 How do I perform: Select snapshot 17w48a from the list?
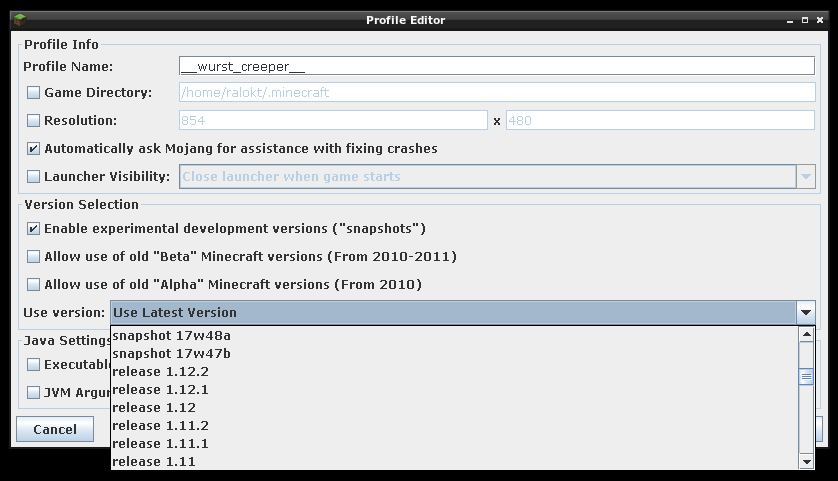[172, 335]
